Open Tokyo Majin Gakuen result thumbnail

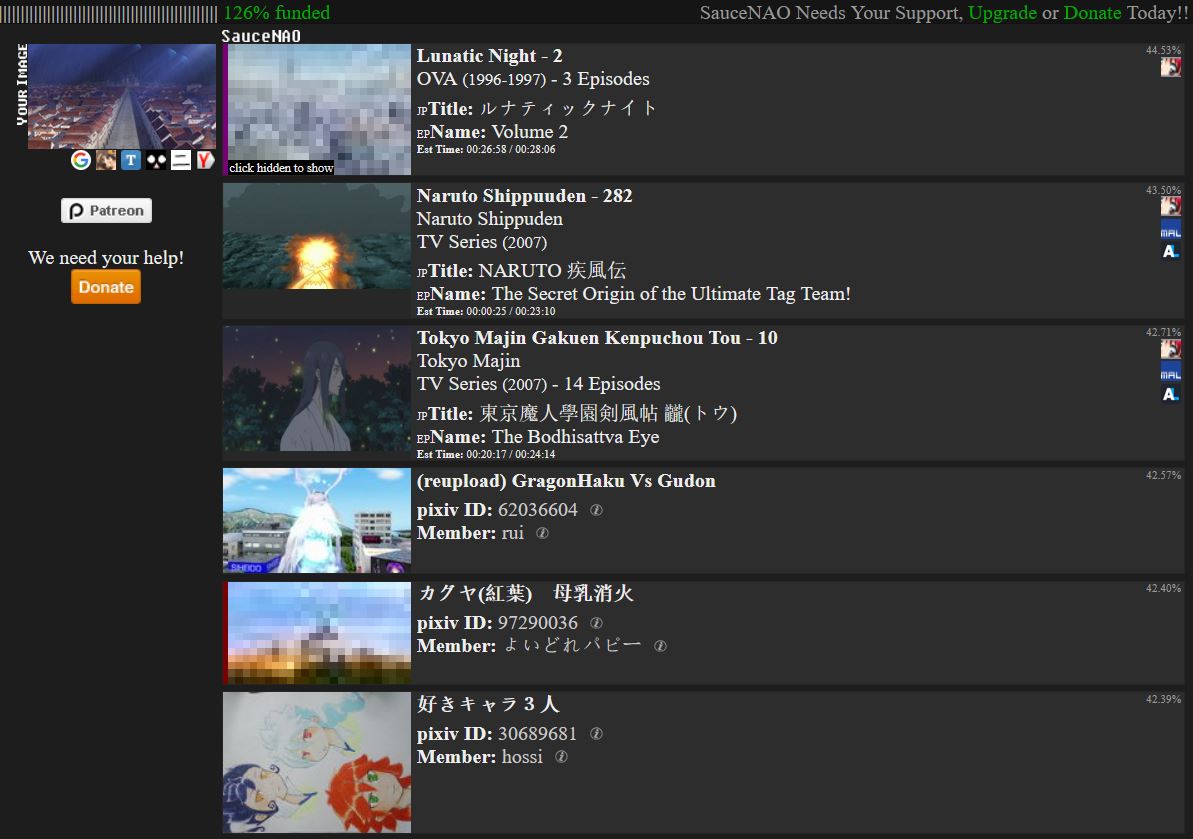(317, 389)
